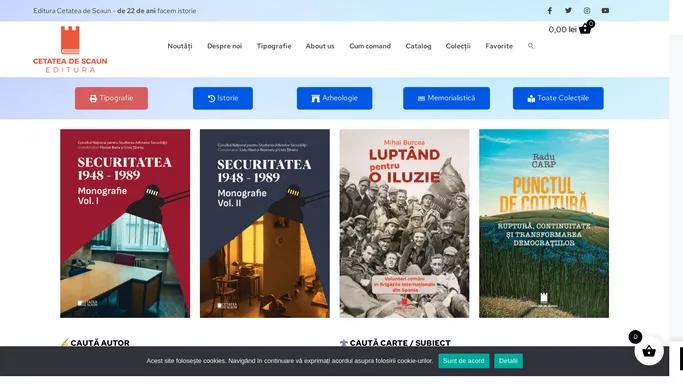Open the Instagram social icon
Viewport: 683px width, 384px height.
587,10
